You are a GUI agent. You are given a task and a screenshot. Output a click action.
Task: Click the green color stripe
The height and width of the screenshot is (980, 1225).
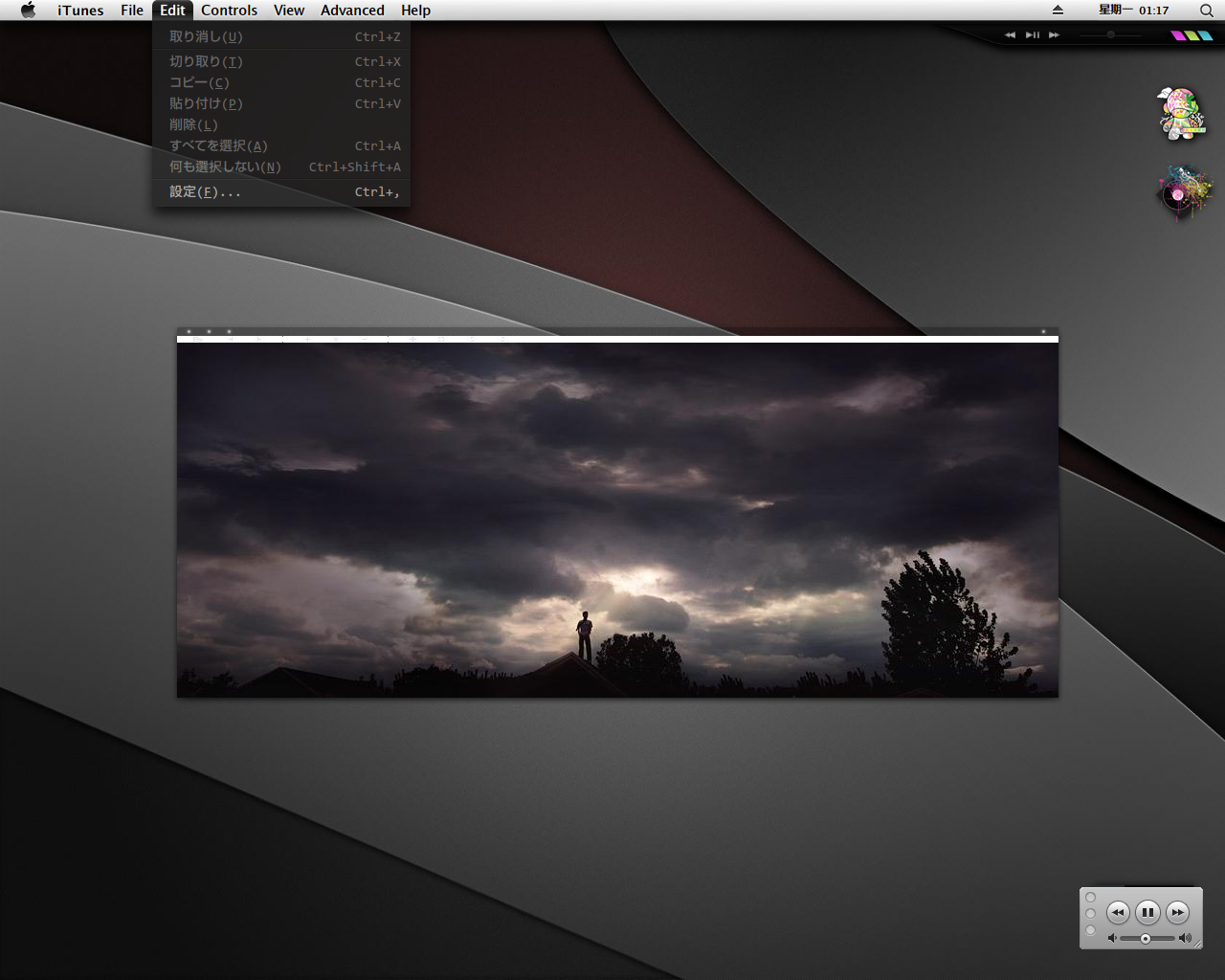(1192, 35)
